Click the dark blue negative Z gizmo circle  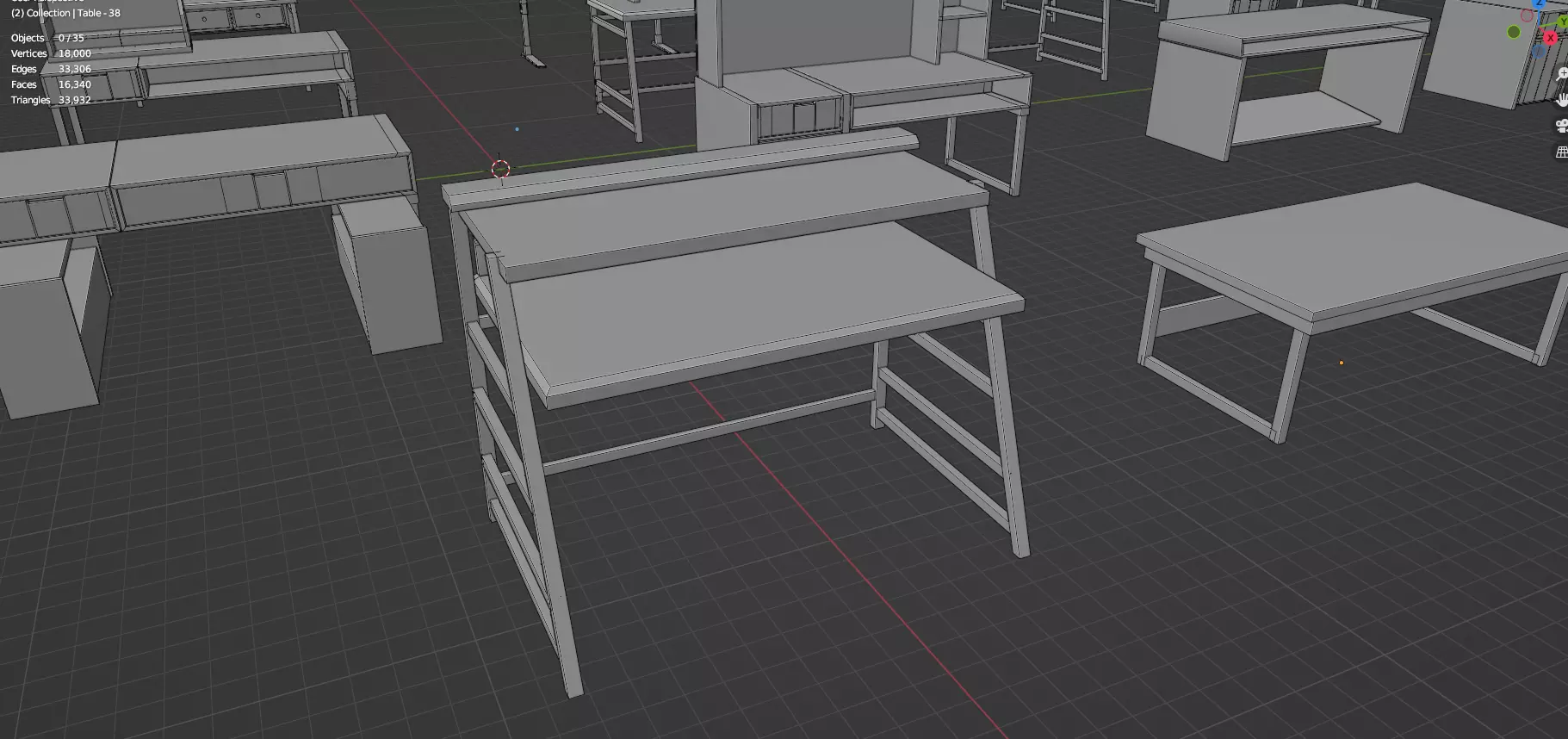click(1539, 52)
